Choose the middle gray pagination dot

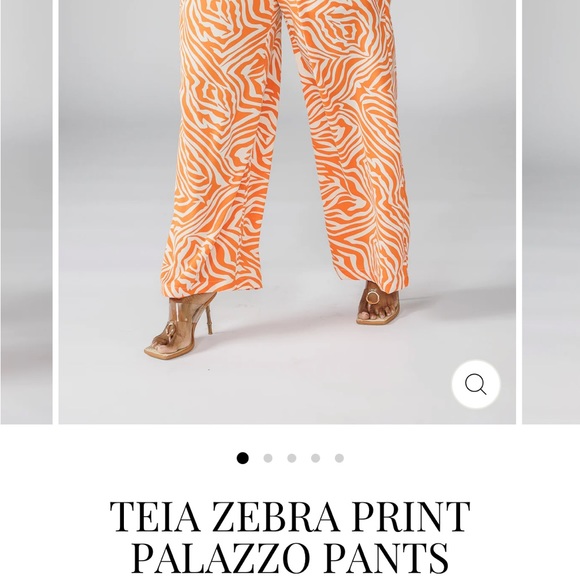[x=291, y=458]
